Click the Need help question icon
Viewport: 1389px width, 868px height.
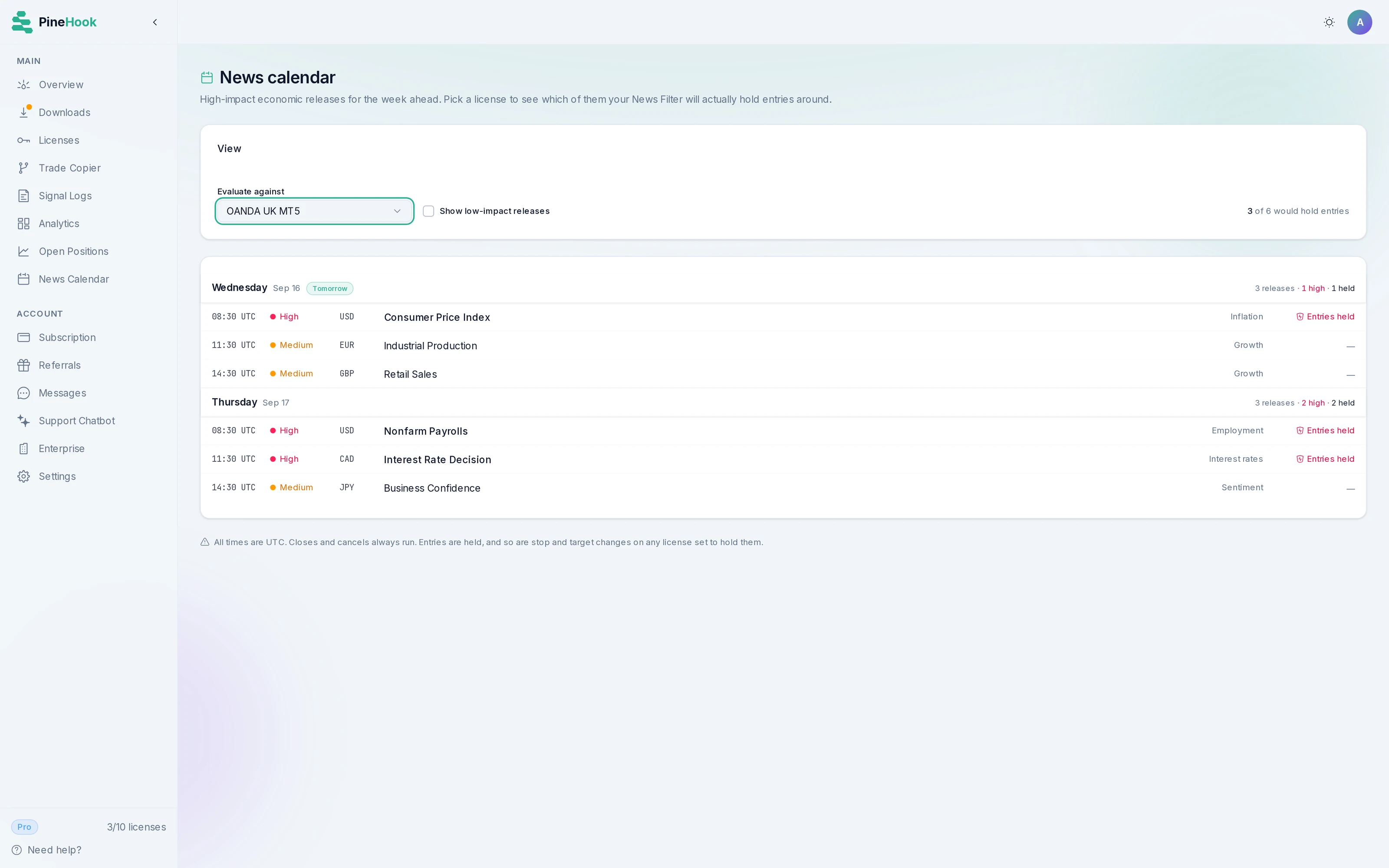16,850
